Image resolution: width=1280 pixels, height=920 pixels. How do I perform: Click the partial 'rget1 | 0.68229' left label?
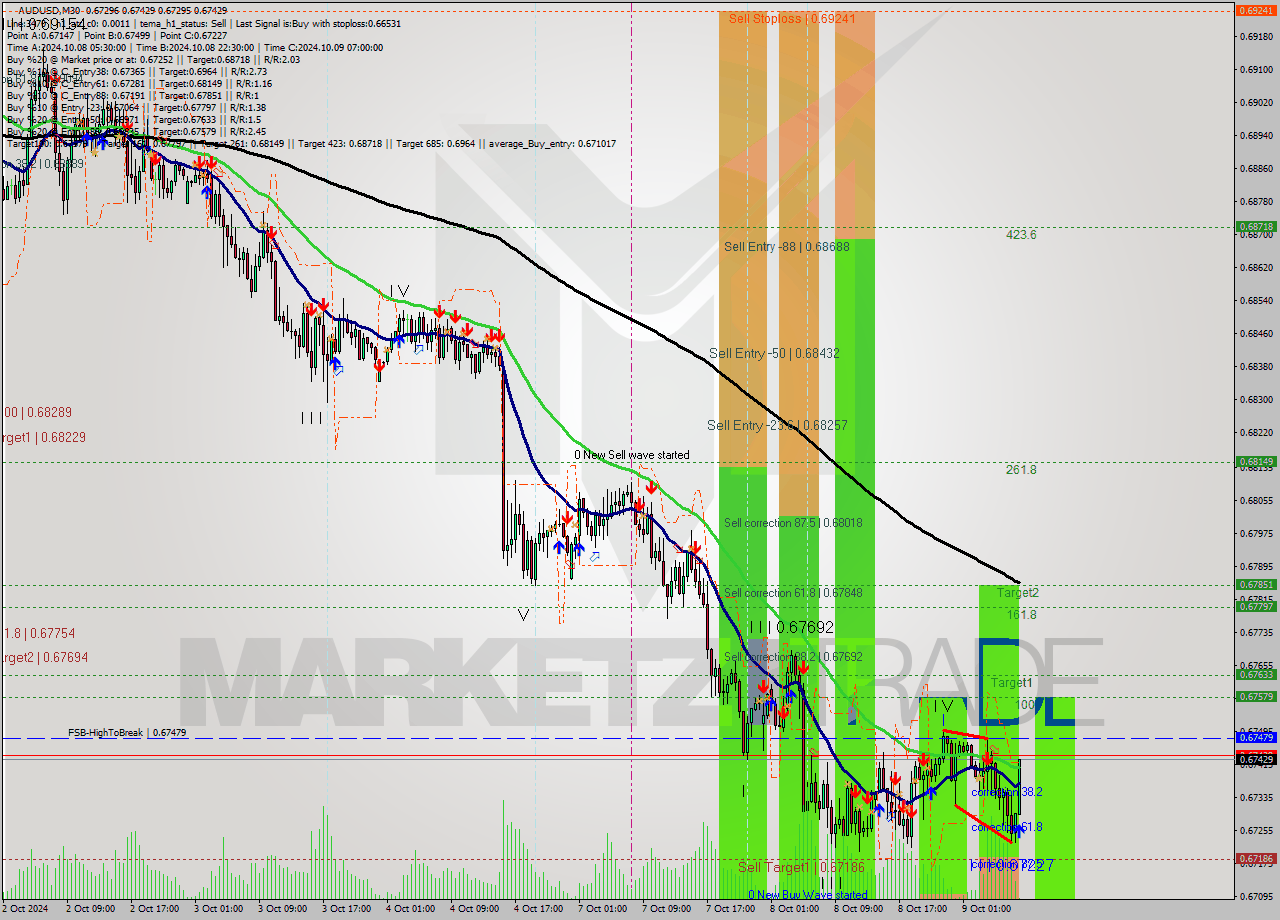click(x=45, y=437)
